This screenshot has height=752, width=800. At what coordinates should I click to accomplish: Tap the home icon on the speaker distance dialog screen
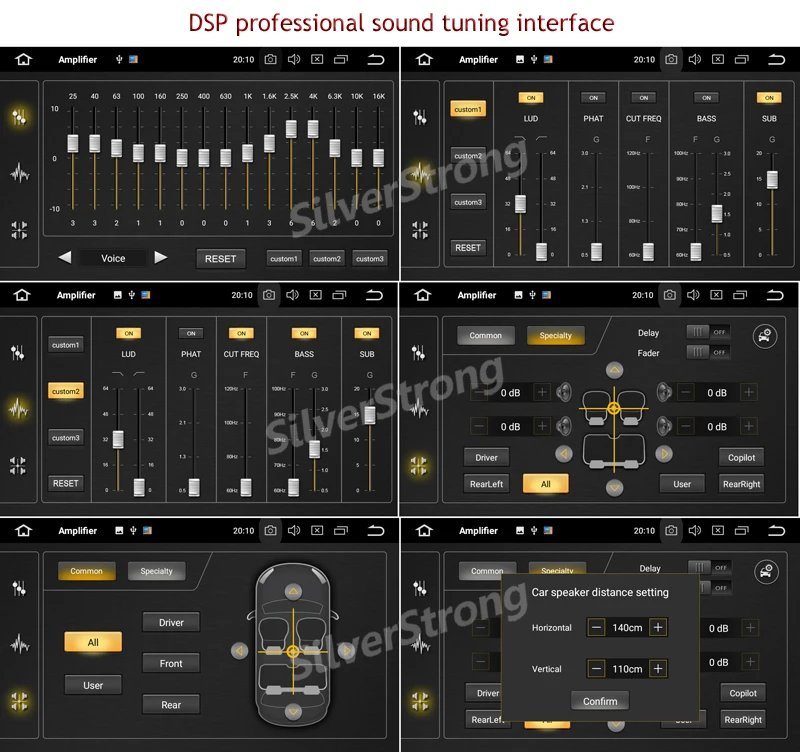pyautogui.click(x=424, y=531)
